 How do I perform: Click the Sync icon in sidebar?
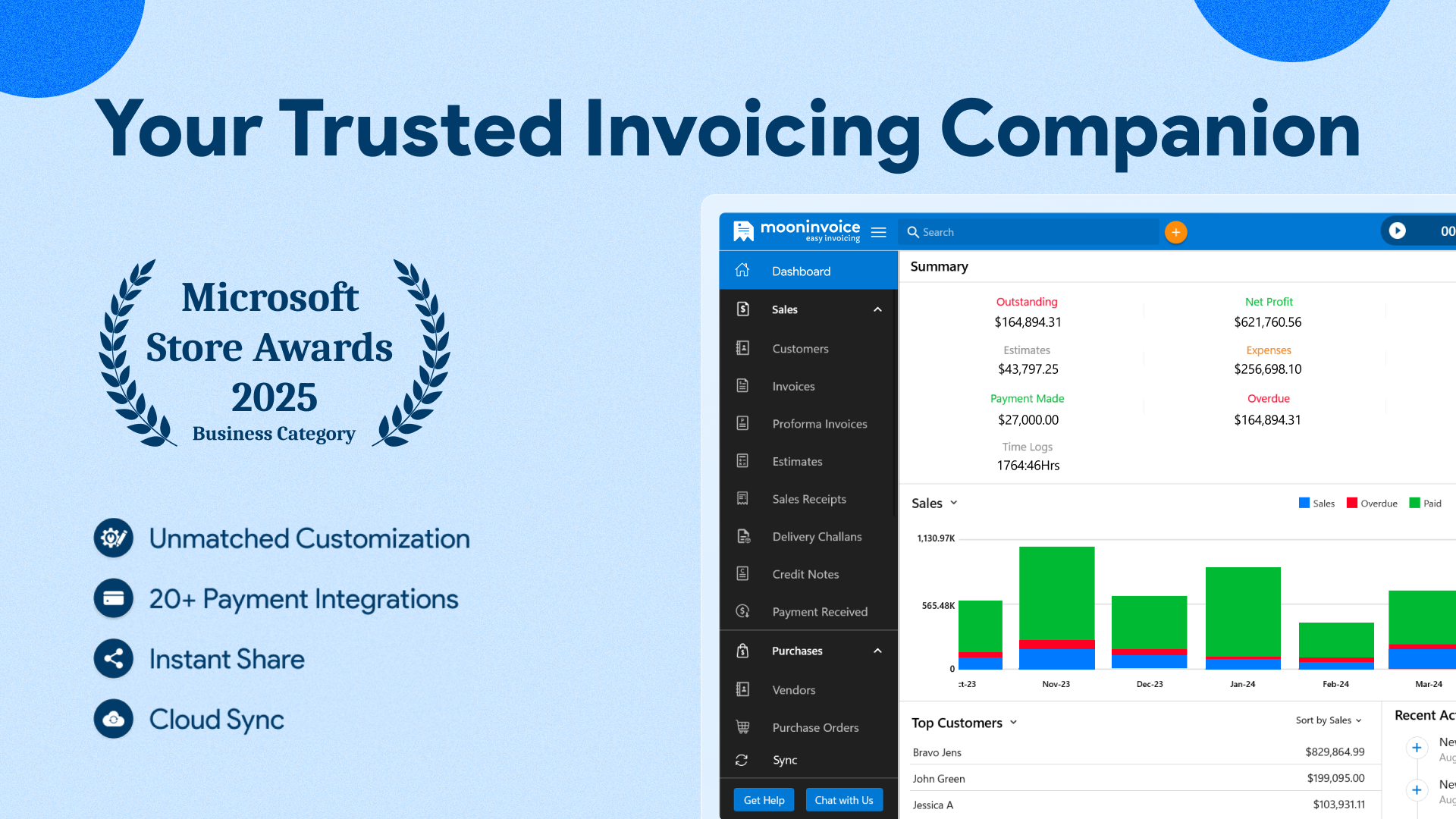point(742,760)
